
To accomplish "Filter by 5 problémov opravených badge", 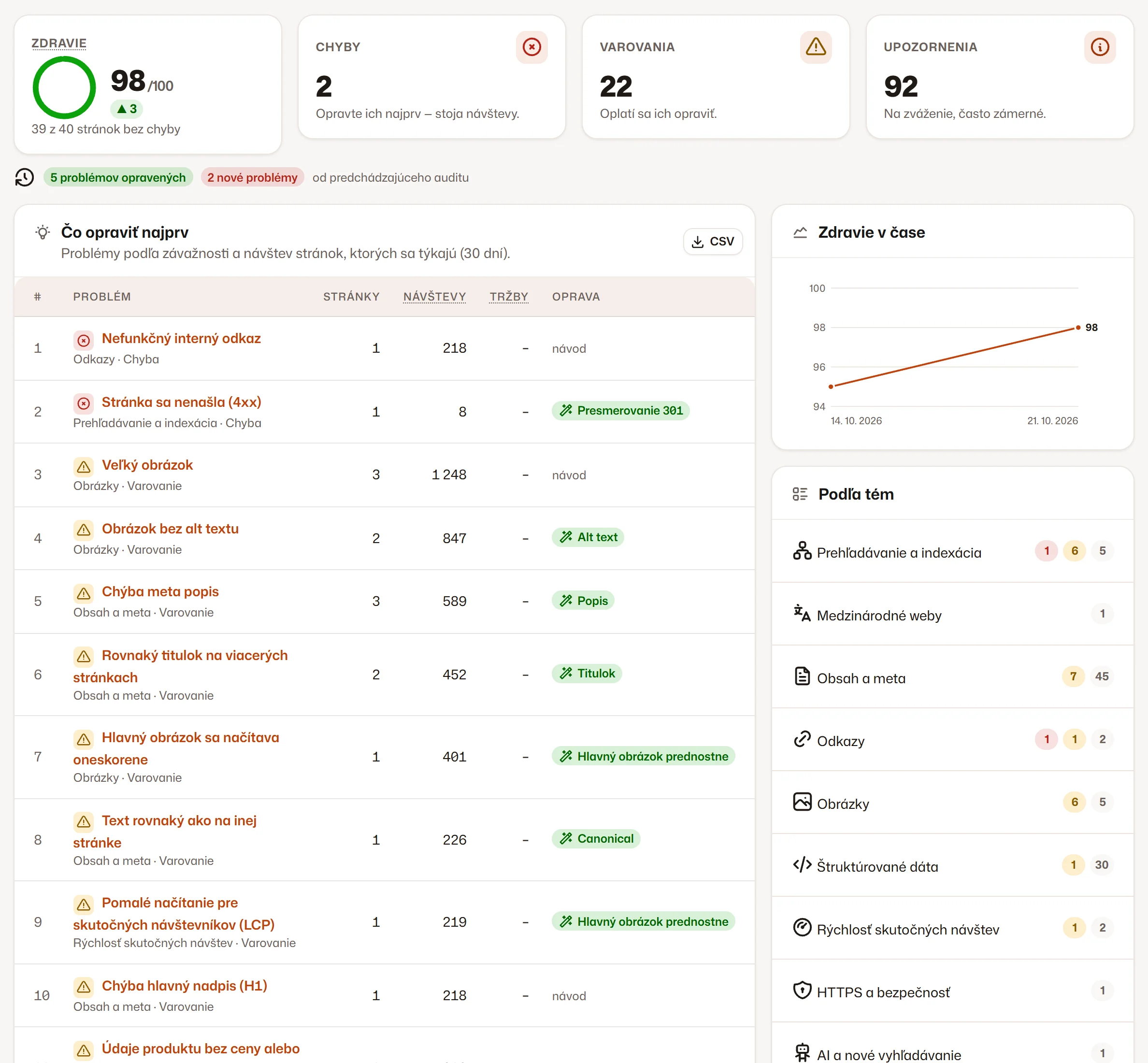I will point(118,178).
